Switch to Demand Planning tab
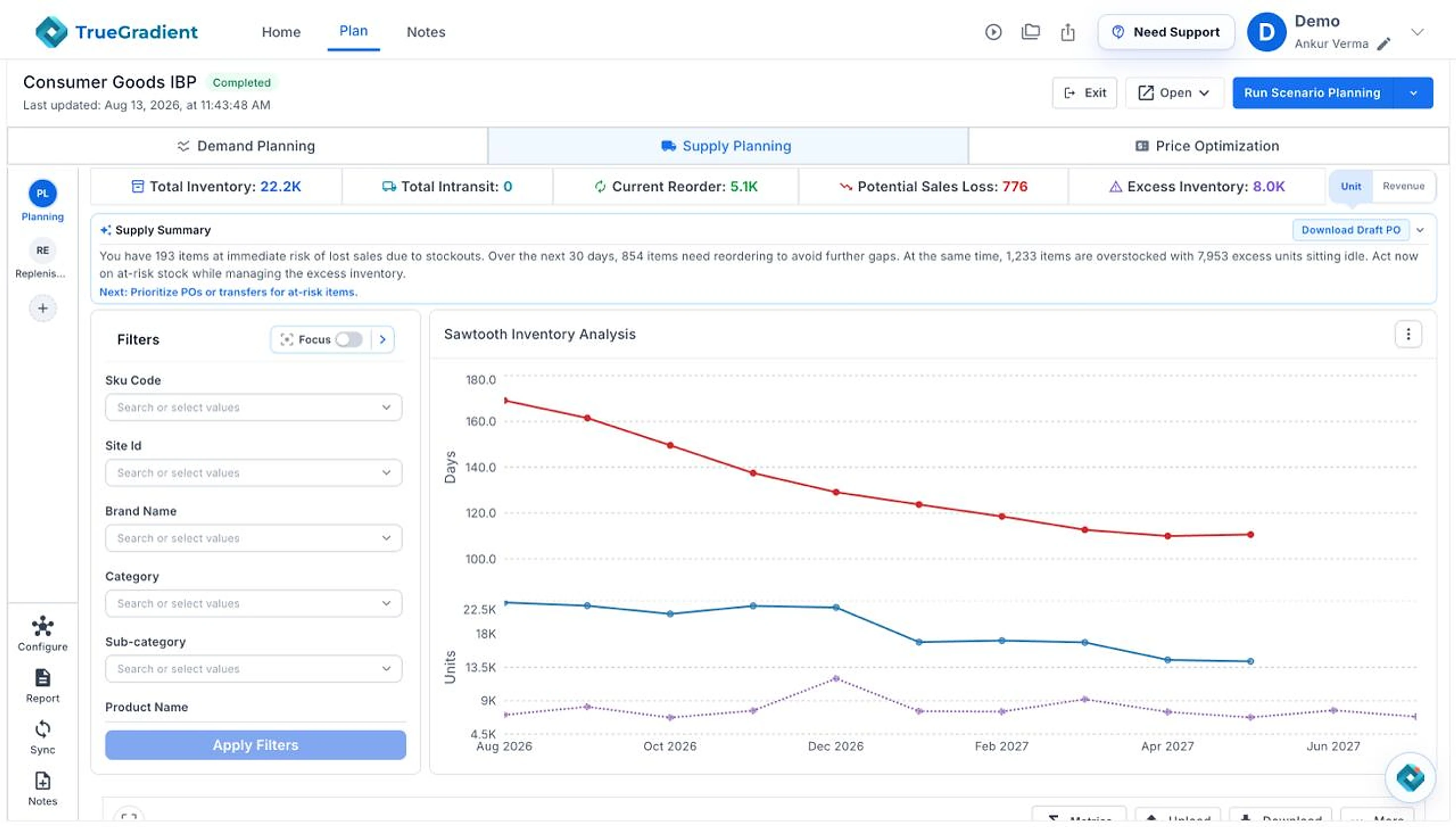This screenshot has width=1456, height=827. 247,146
